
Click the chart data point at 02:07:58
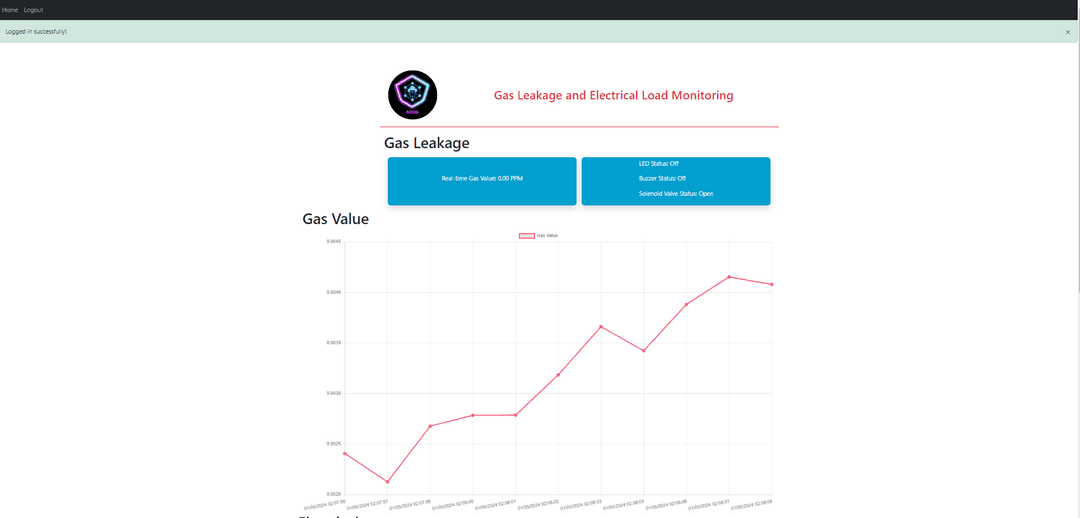430,426
